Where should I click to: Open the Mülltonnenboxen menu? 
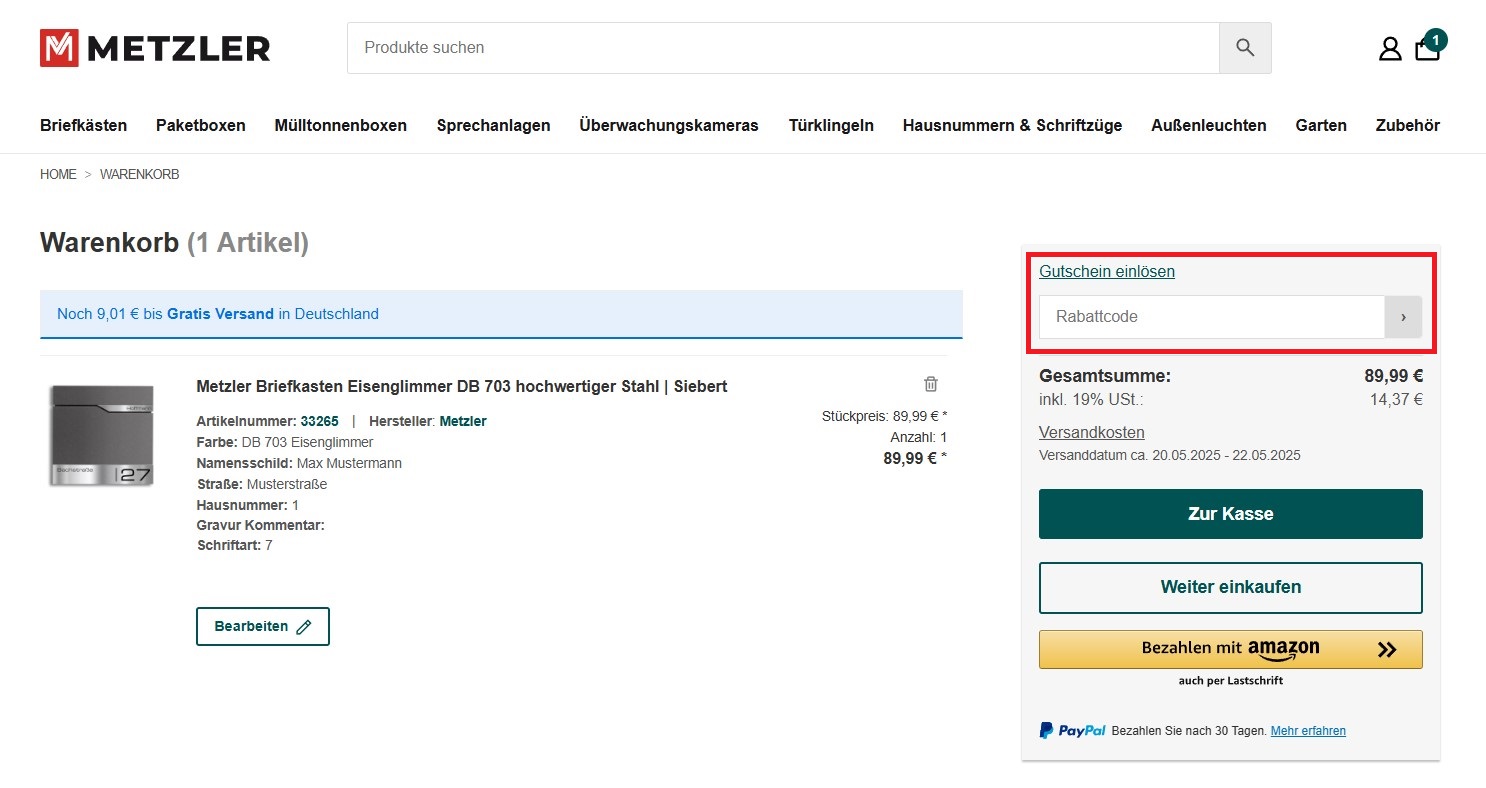[x=341, y=126]
